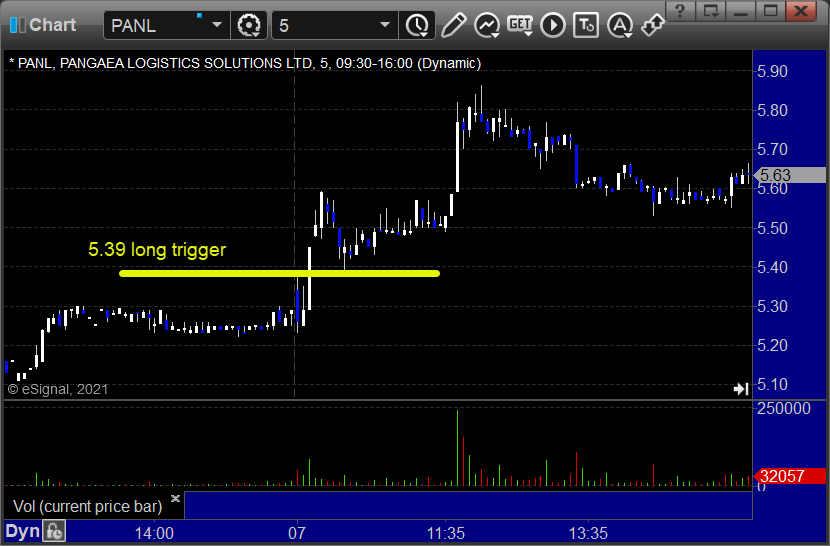Click the Vol (current price bar) label
This screenshot has height=546, width=830.
pyautogui.click(x=87, y=506)
